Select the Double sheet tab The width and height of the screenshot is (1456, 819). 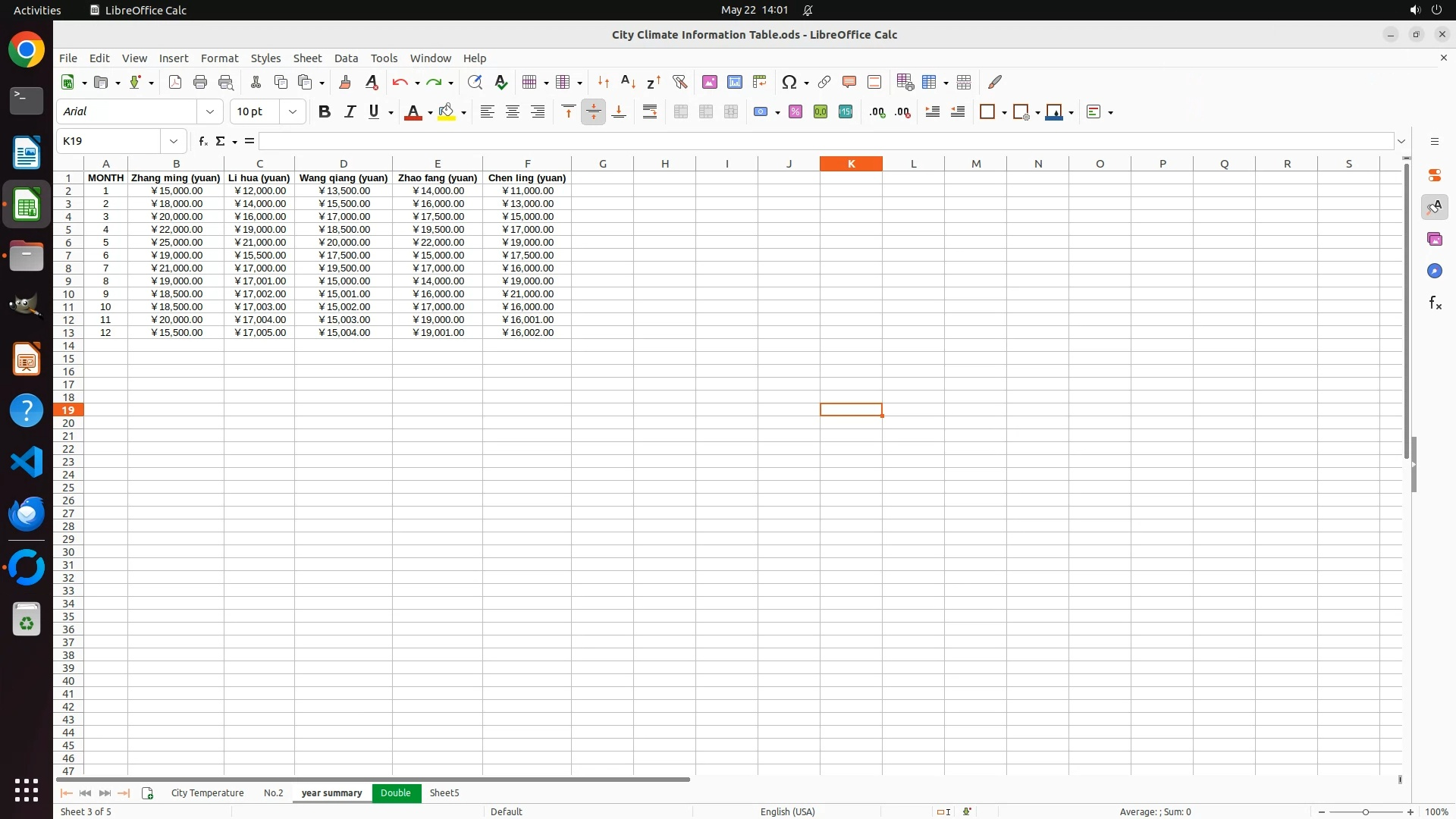pos(395,792)
